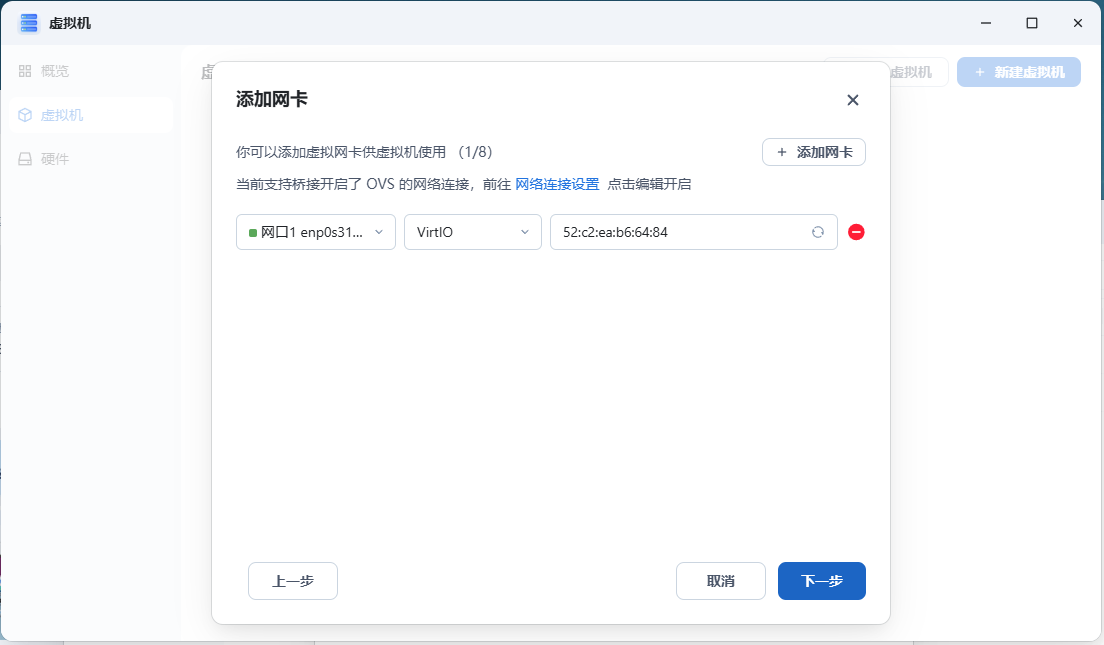Viewport: 1104px width, 645px height.
Task: Click into the MAC address field
Action: [680, 232]
